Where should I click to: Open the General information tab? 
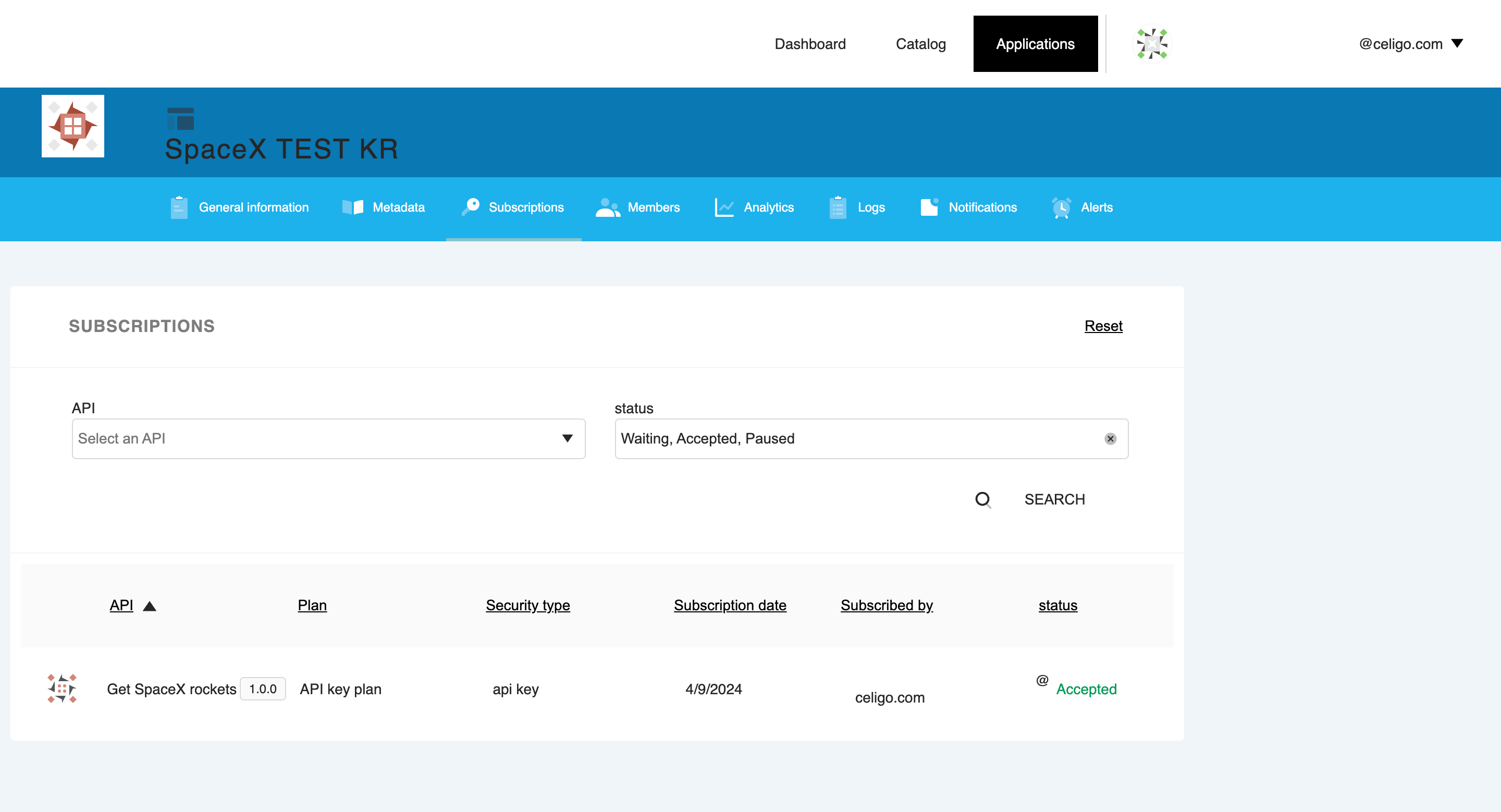(240, 208)
